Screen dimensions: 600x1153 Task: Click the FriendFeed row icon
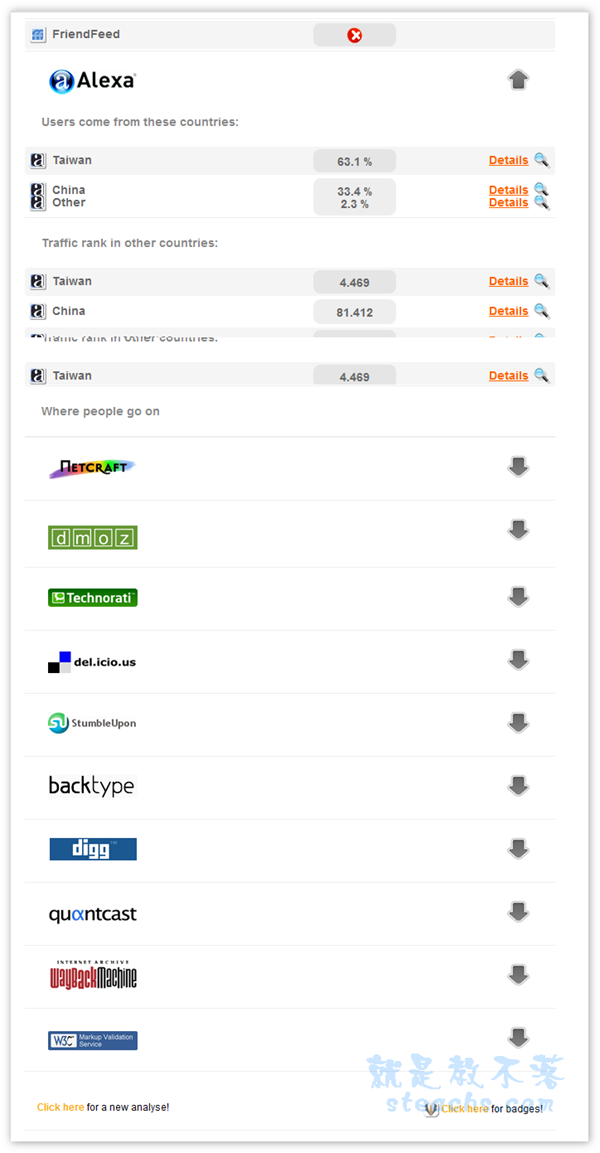38,35
